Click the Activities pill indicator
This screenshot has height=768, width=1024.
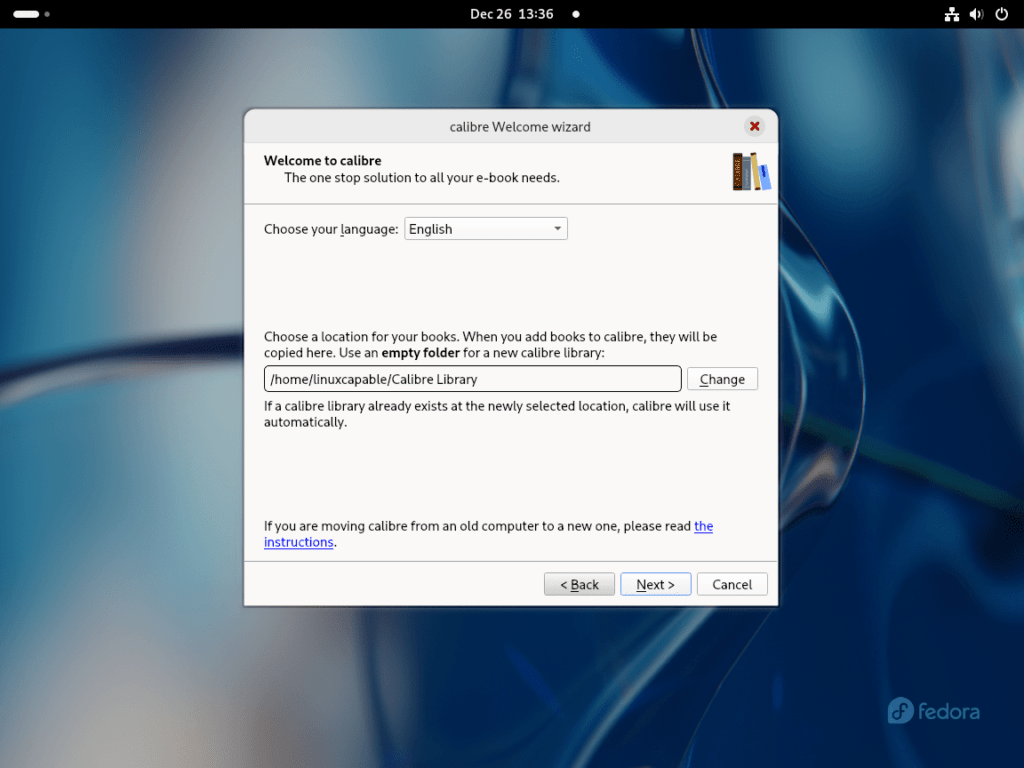pyautogui.click(x=27, y=14)
